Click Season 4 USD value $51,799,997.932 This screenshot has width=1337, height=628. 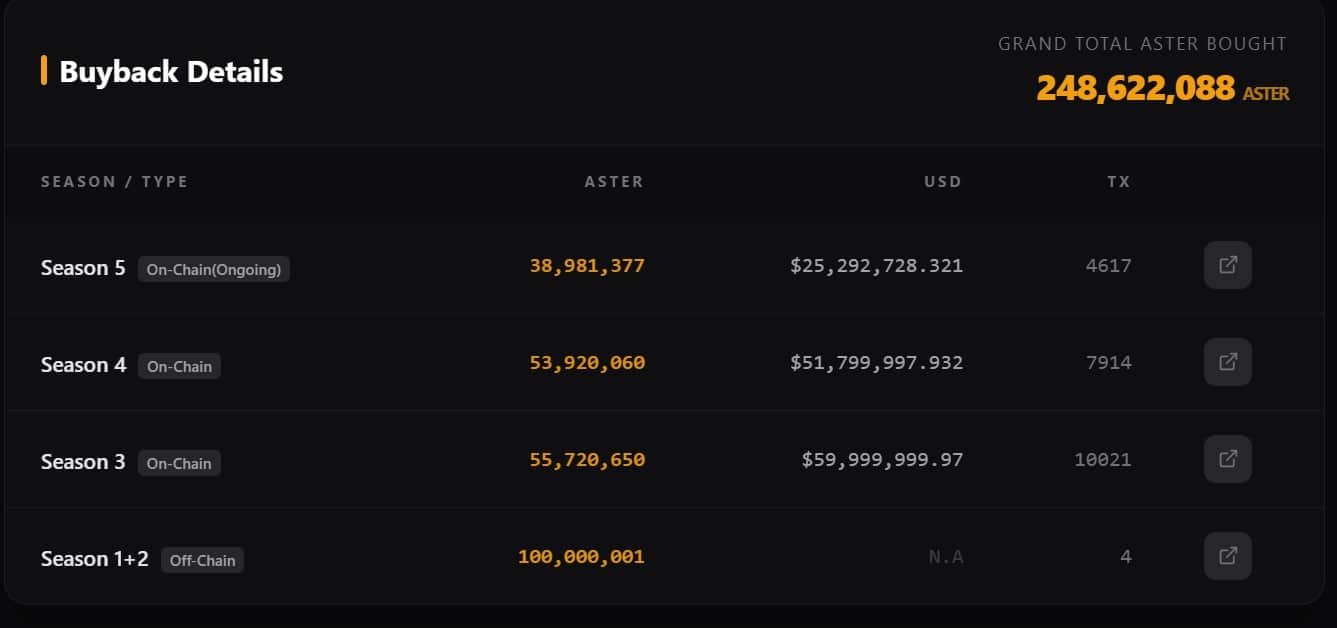click(x=876, y=363)
